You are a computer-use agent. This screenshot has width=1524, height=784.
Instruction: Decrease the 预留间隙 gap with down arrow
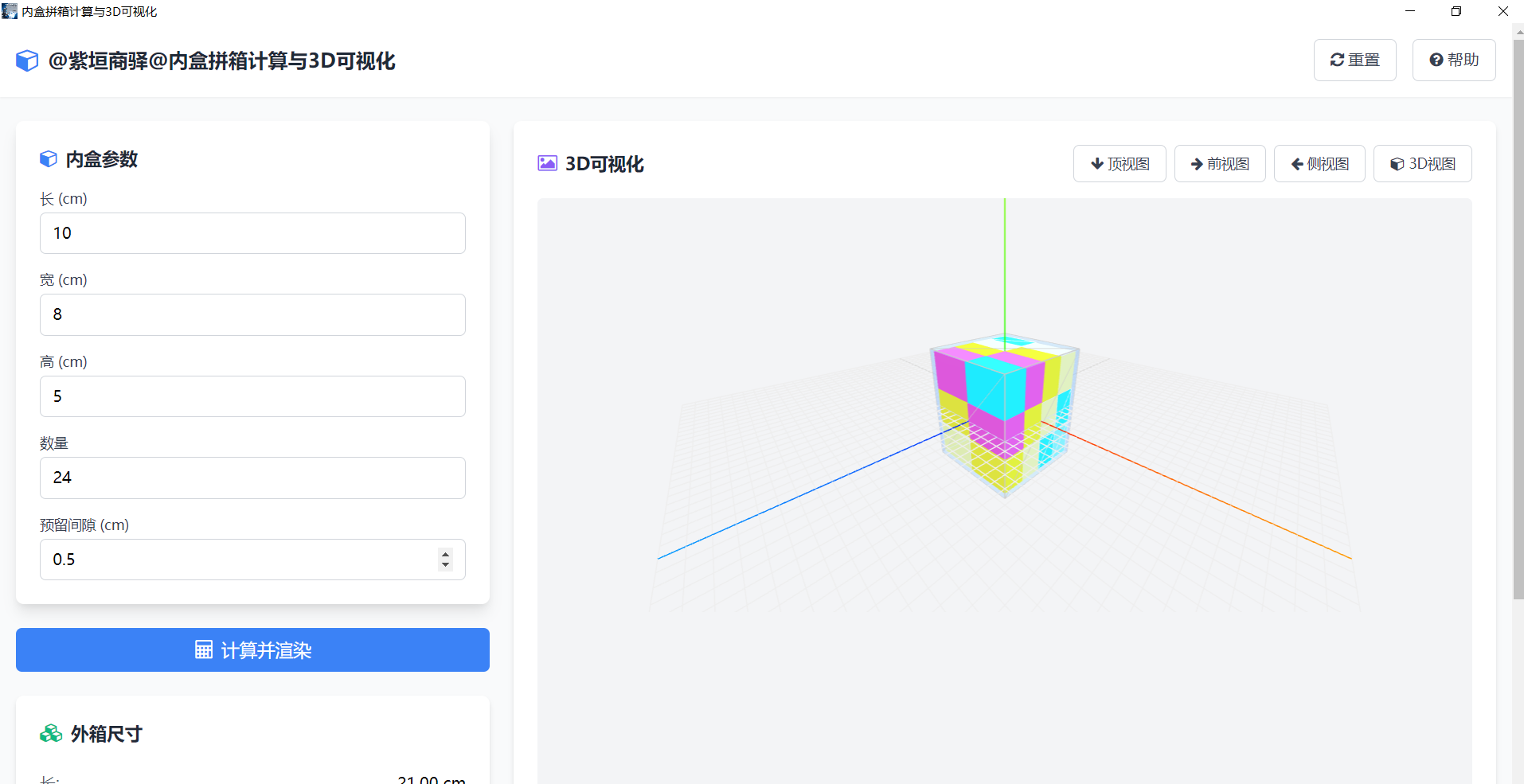tap(445, 565)
